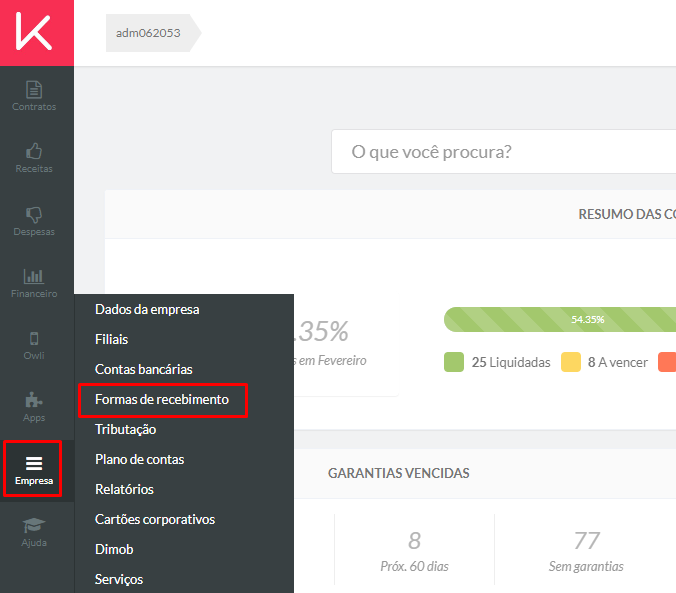Open Tributação menu entry
This screenshot has height=593, width=676.
[x=125, y=430]
